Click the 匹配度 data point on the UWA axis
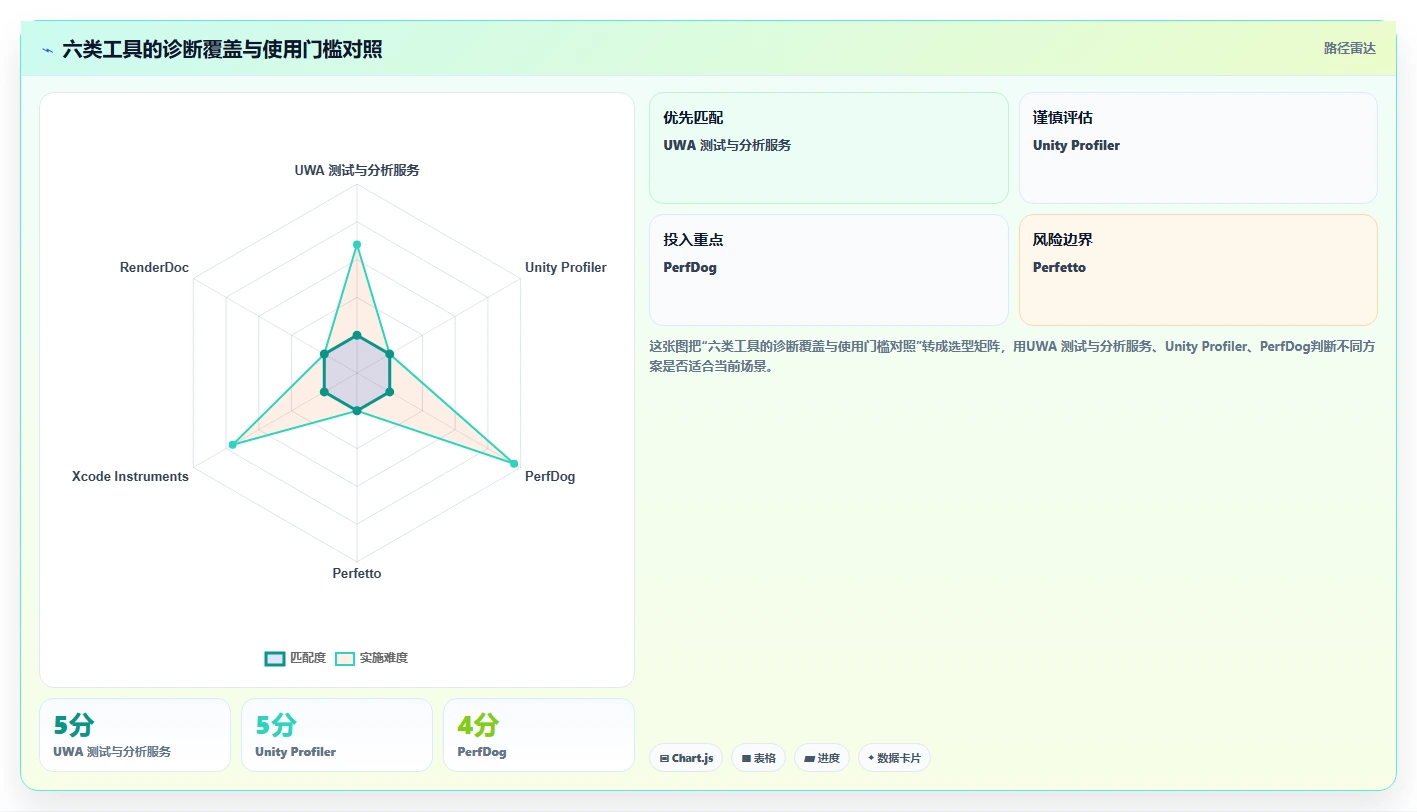This screenshot has height=812, width=1417. pyautogui.click(x=357, y=335)
